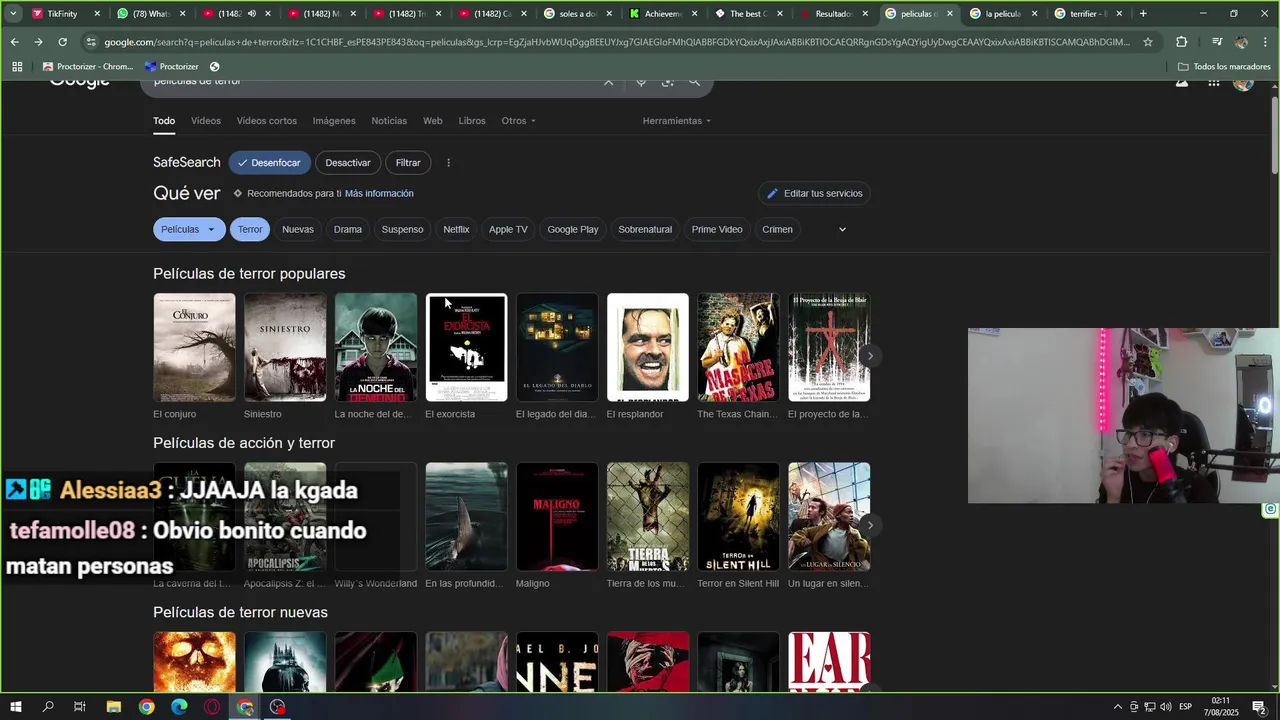
Task: Open The Texas Chainsaw Massacre poster
Action: point(738,347)
